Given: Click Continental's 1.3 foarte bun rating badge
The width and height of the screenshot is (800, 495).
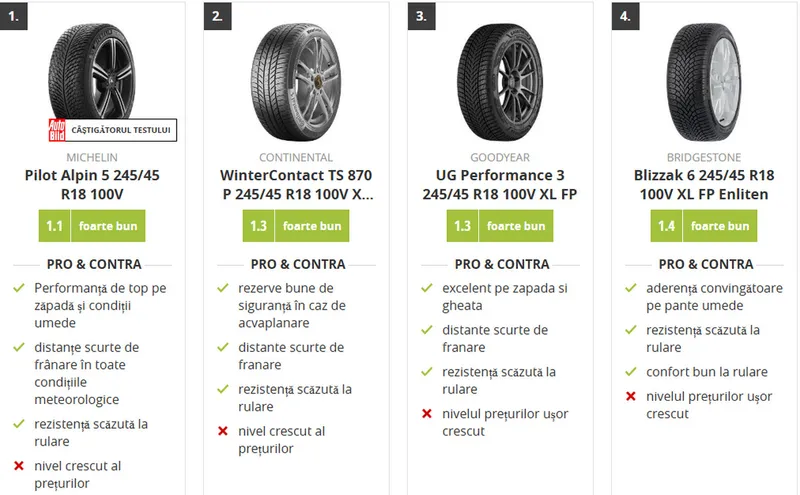Looking at the screenshot, I should pos(296,226).
